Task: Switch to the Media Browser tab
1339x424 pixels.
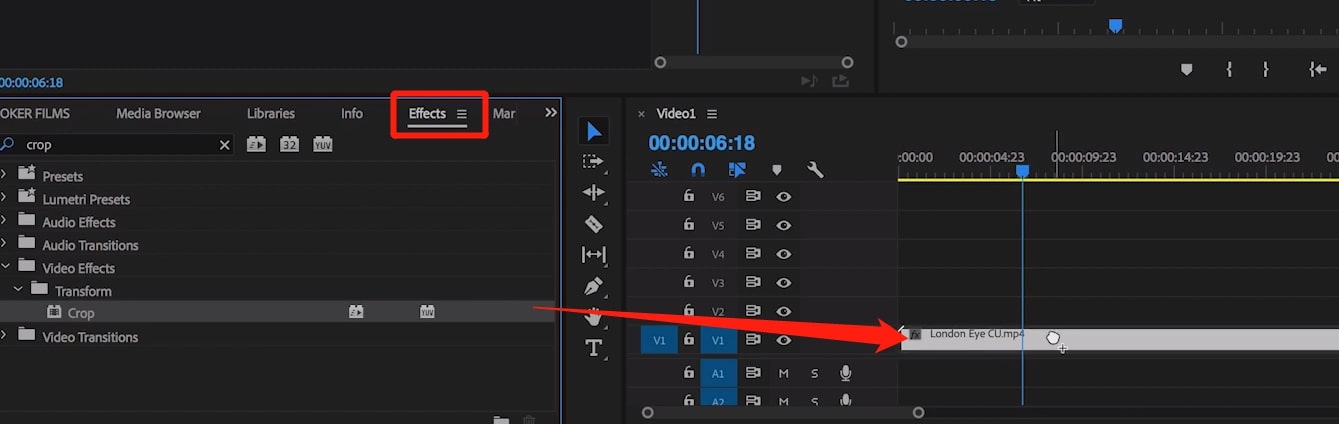Action: pos(158,114)
